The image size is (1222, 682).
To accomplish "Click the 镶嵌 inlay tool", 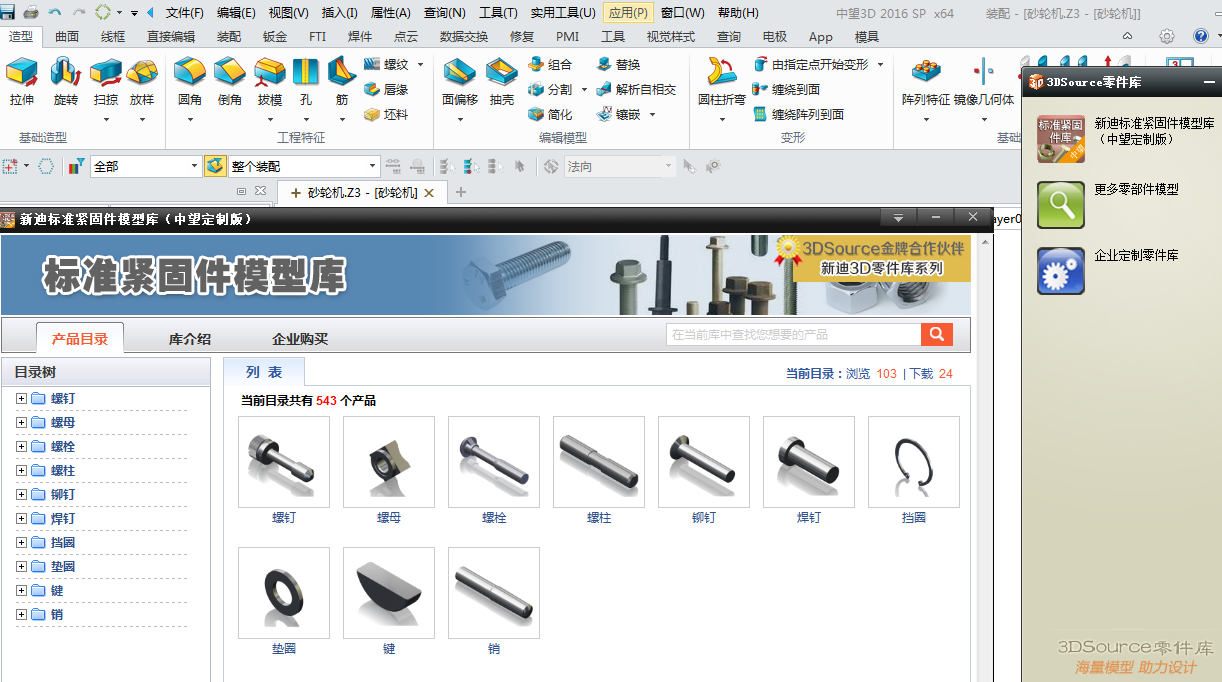I will 618,114.
